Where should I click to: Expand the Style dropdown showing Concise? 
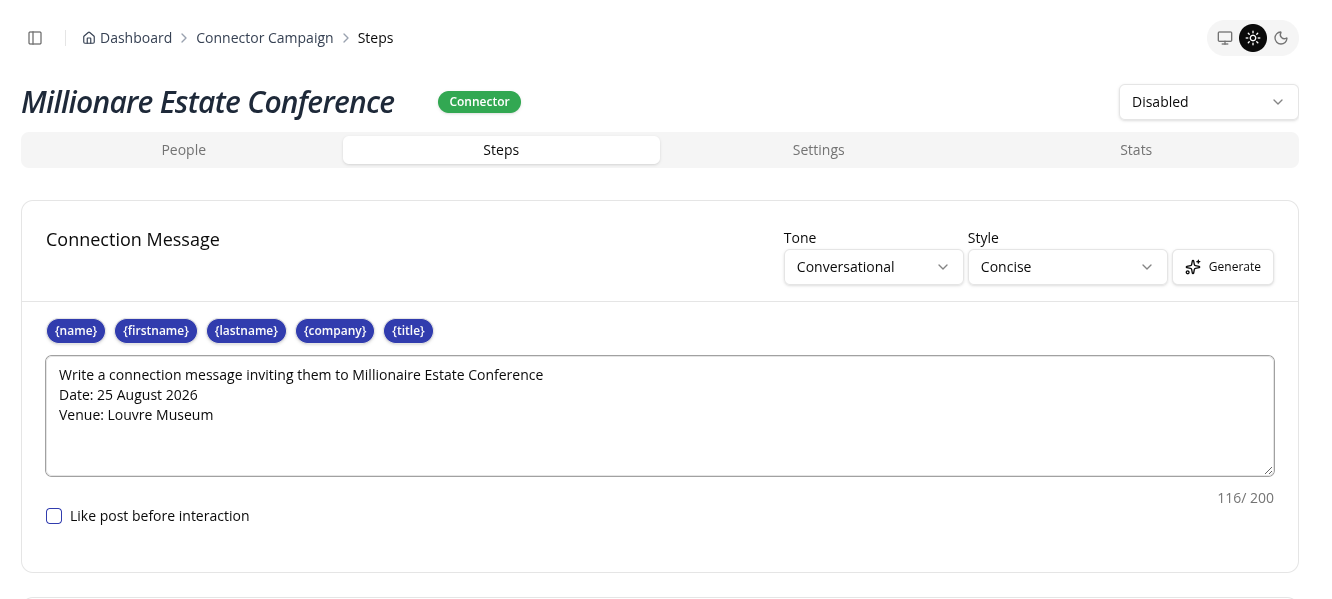pos(1067,267)
